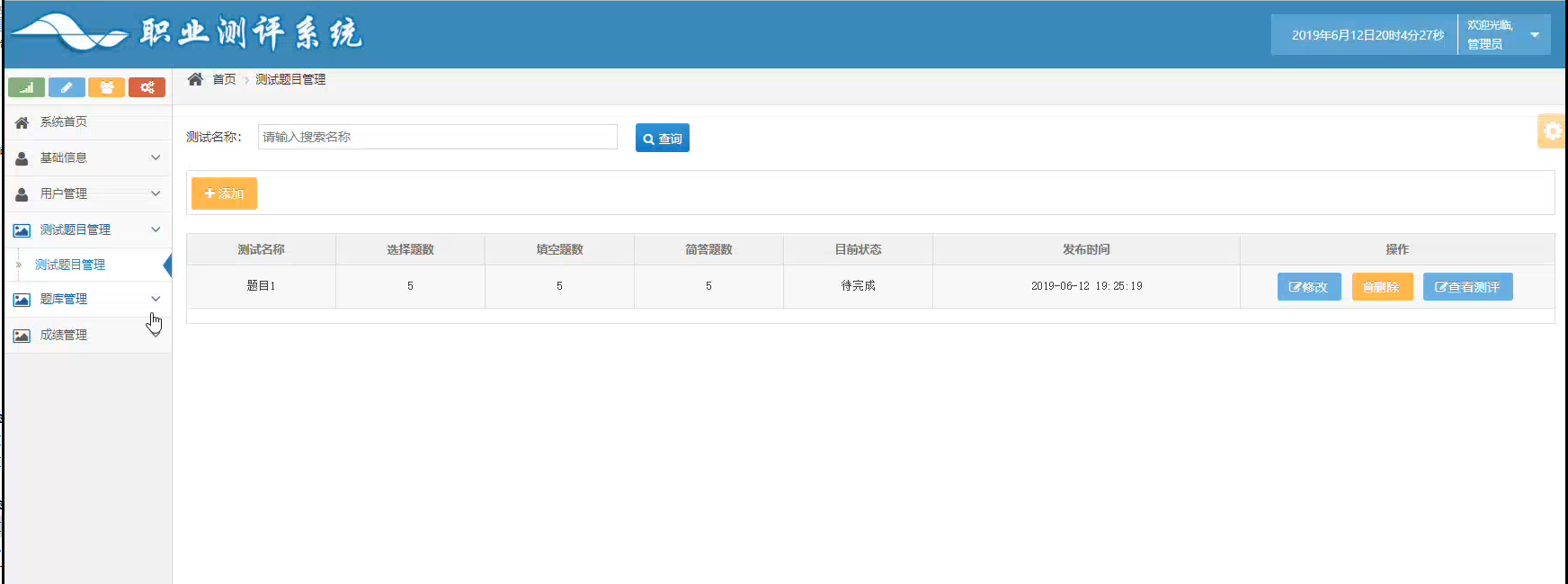Click the home icon in the breadcrumb
The width and height of the screenshot is (1568, 584).
click(x=195, y=79)
